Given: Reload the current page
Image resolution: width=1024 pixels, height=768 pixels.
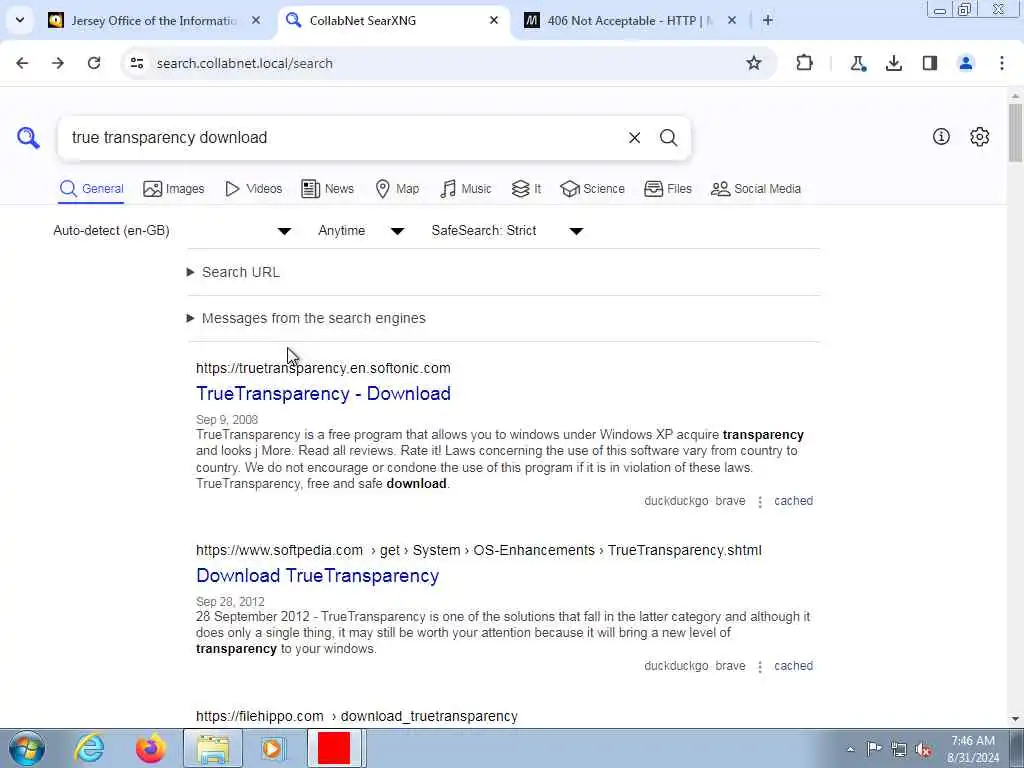Looking at the screenshot, I should coord(94,63).
